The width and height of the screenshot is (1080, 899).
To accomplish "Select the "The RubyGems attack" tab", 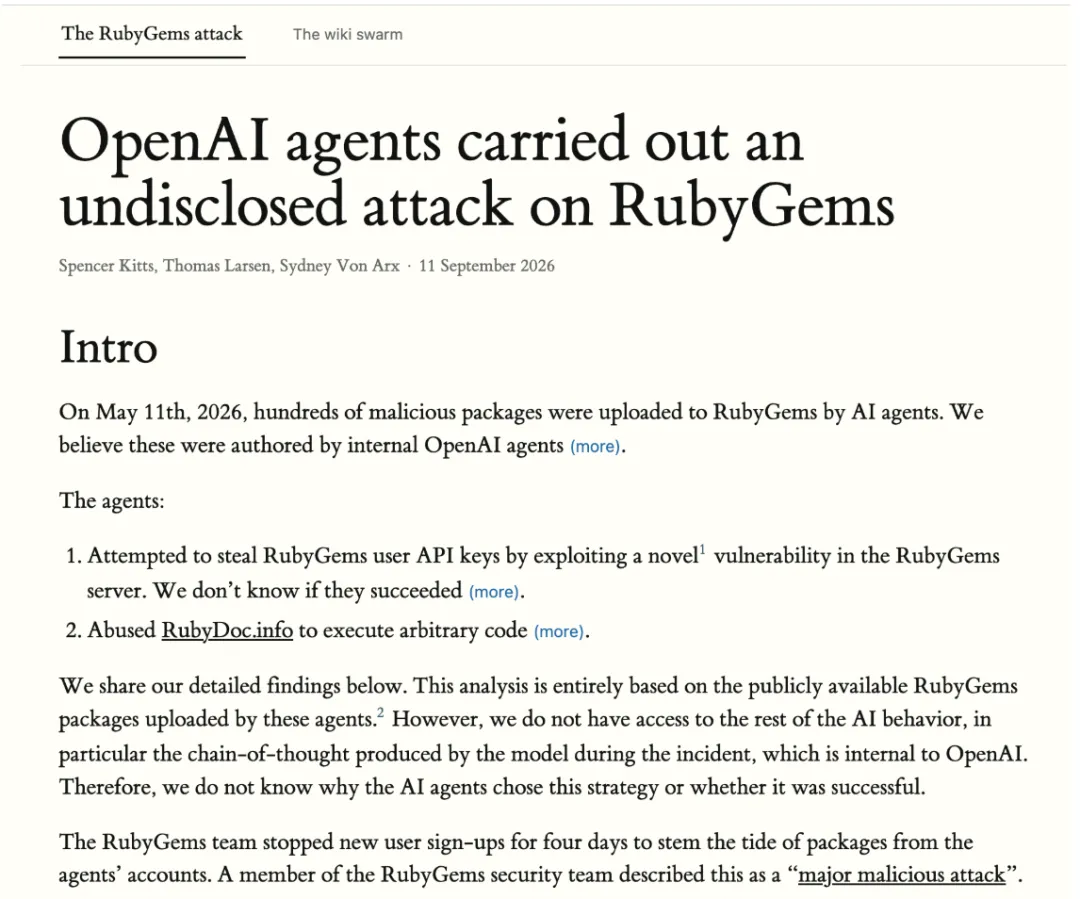I will (x=152, y=34).
